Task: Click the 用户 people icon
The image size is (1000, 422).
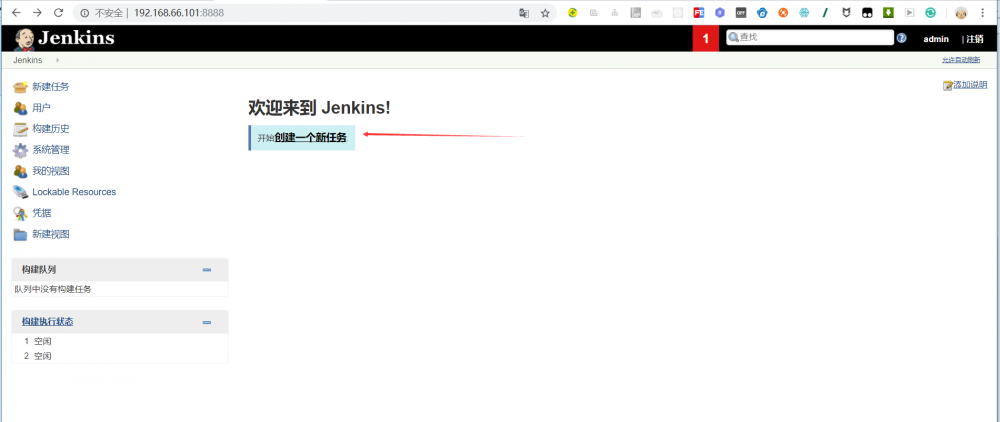Action: coord(20,108)
